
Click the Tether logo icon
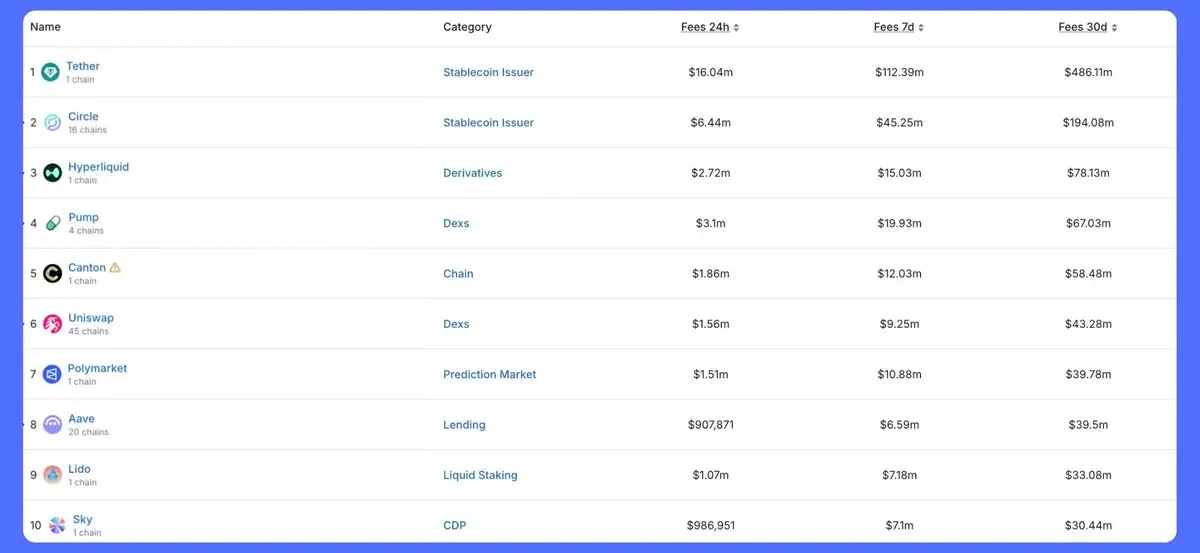point(50,72)
